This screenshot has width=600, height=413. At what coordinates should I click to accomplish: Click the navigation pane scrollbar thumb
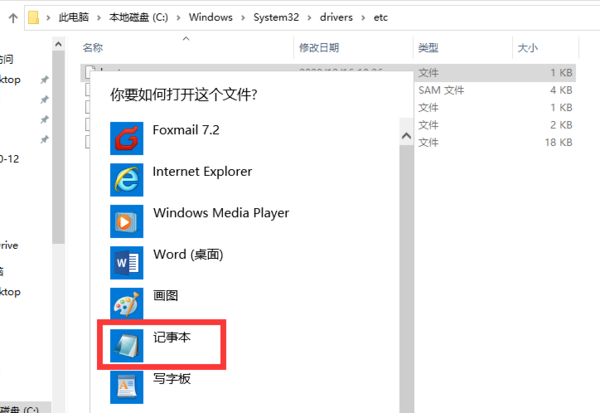point(58,148)
